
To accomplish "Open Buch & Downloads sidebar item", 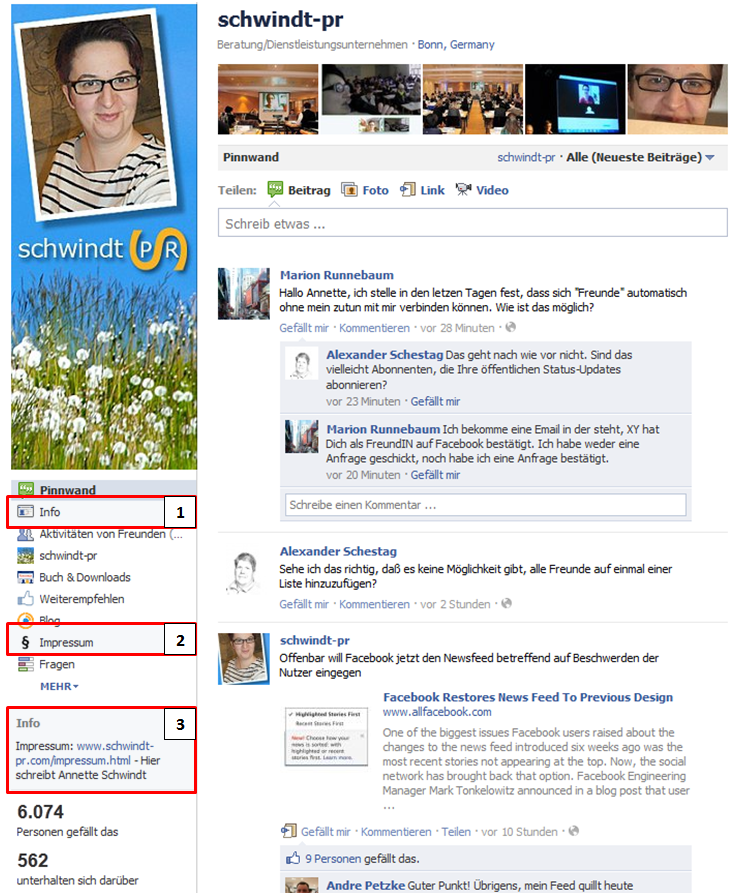I will [74, 577].
